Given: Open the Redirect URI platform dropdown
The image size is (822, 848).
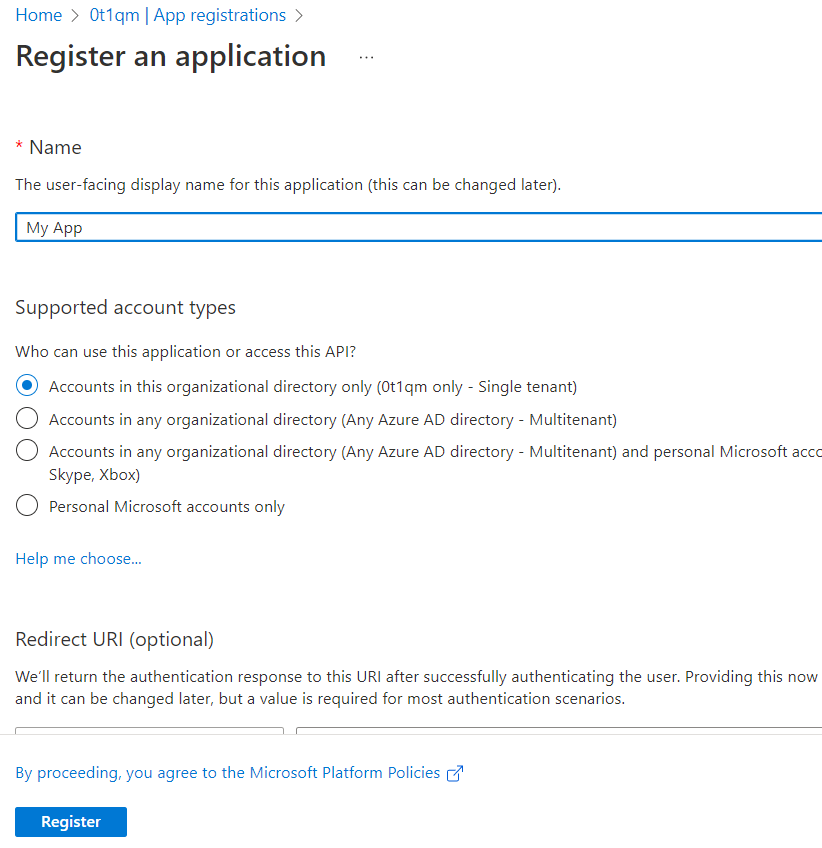Looking at the screenshot, I should click(150, 731).
